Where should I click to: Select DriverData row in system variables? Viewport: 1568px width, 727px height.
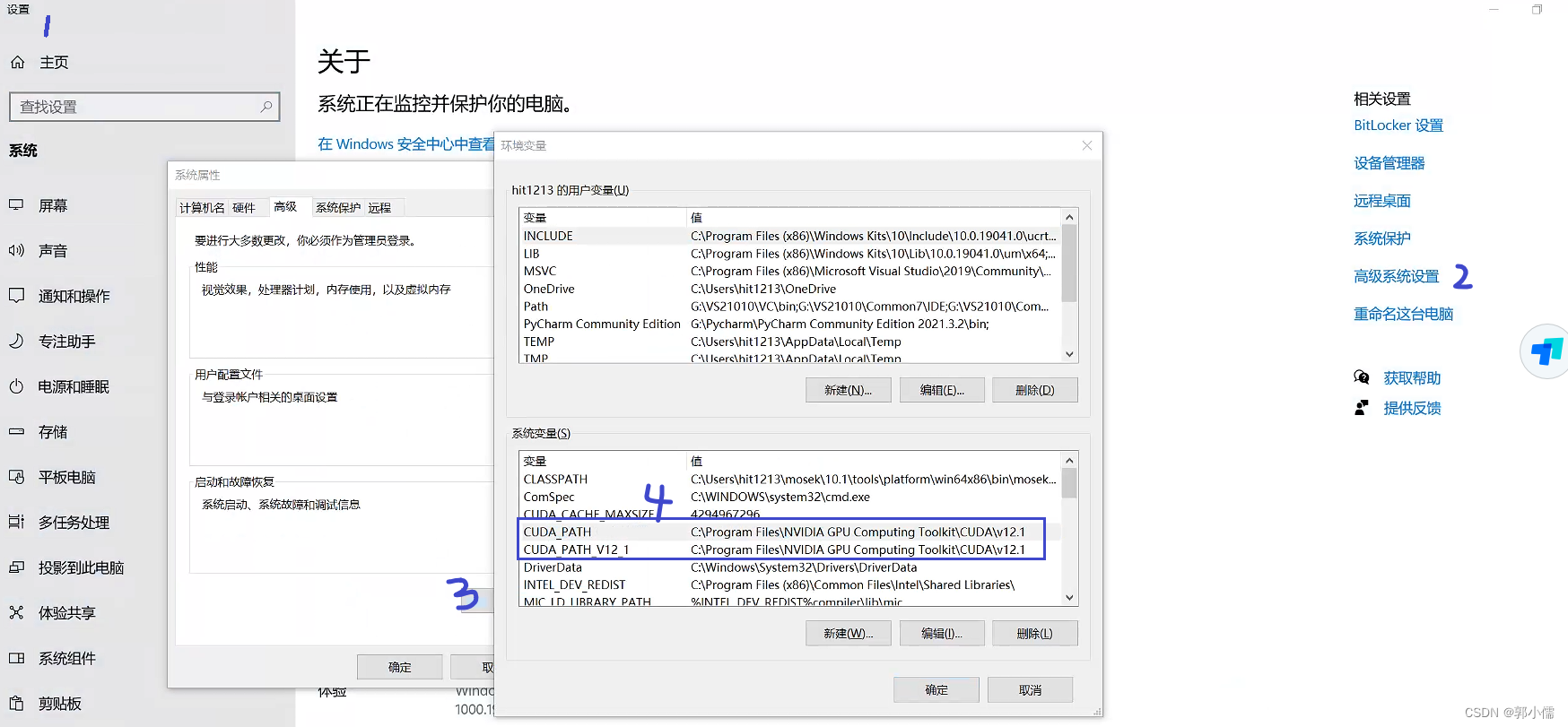pos(789,567)
